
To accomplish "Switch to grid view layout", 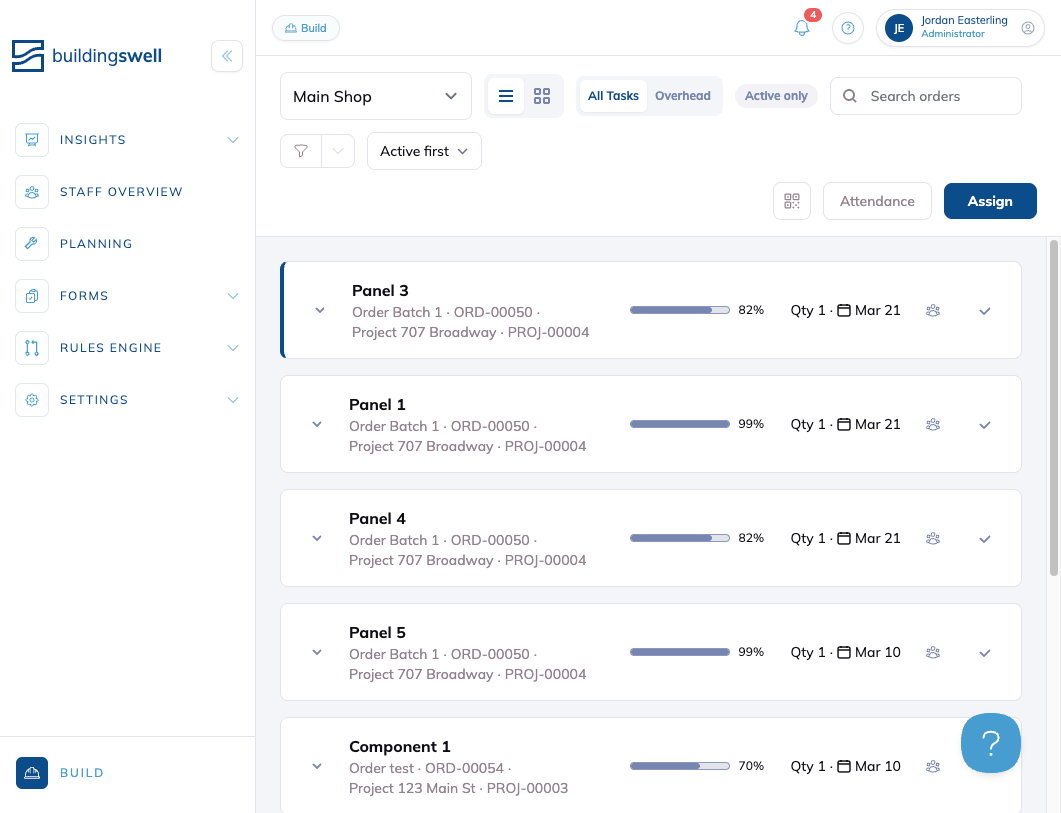I will pos(542,96).
